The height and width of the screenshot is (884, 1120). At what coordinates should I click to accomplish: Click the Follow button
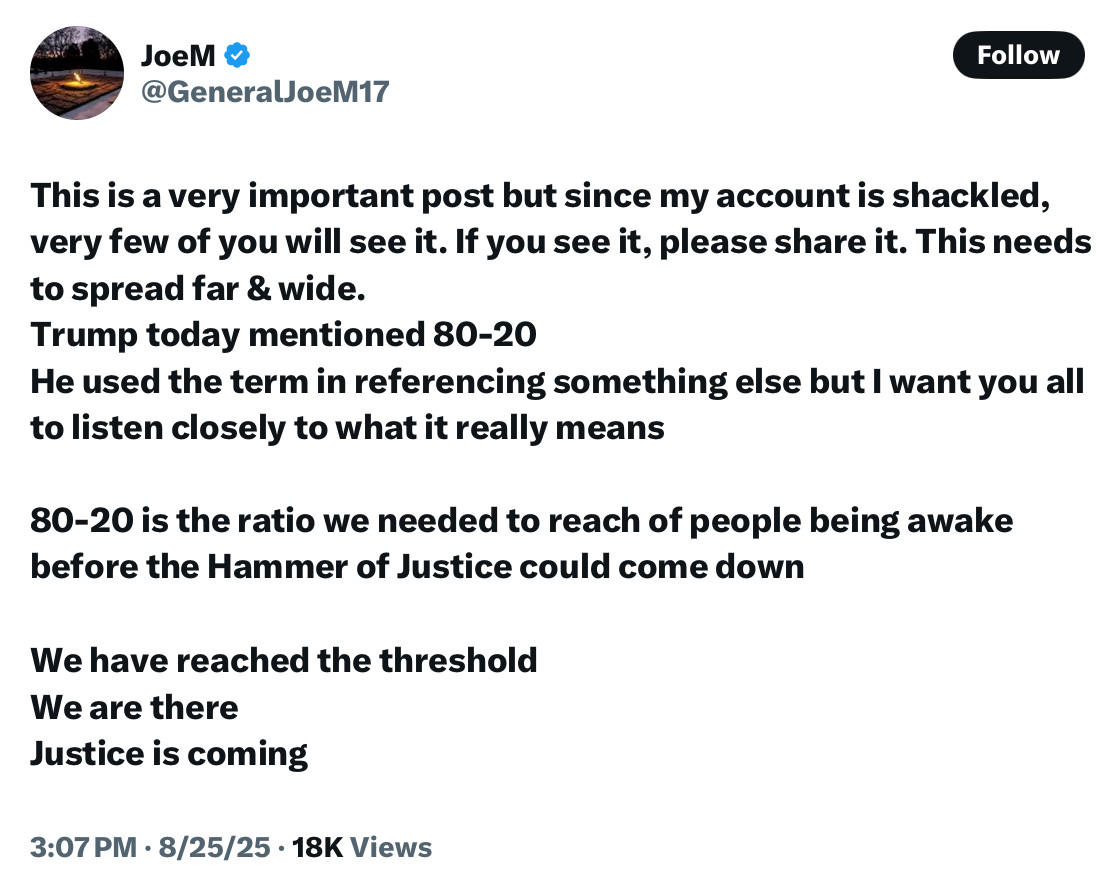pos(1018,55)
